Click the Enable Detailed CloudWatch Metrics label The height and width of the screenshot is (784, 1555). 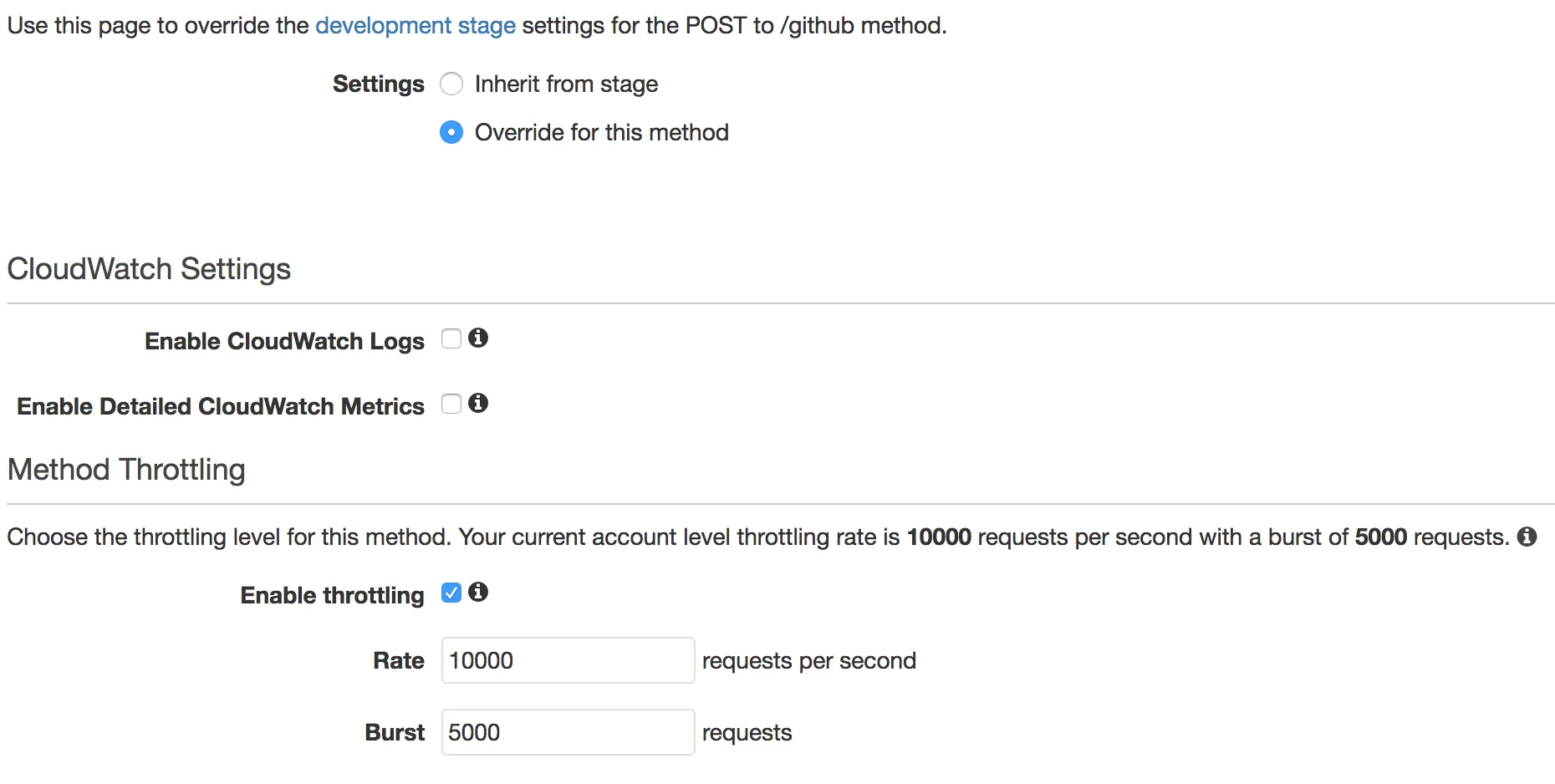click(x=221, y=406)
